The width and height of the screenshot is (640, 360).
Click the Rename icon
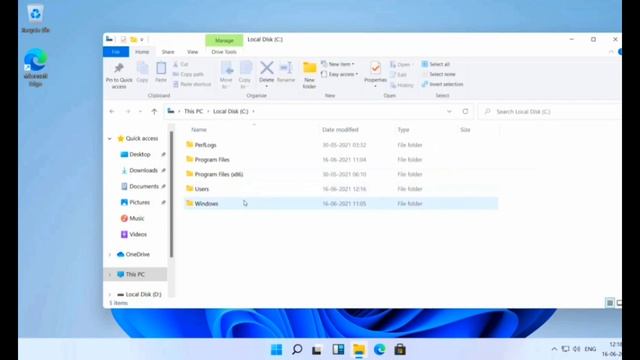coord(286,68)
